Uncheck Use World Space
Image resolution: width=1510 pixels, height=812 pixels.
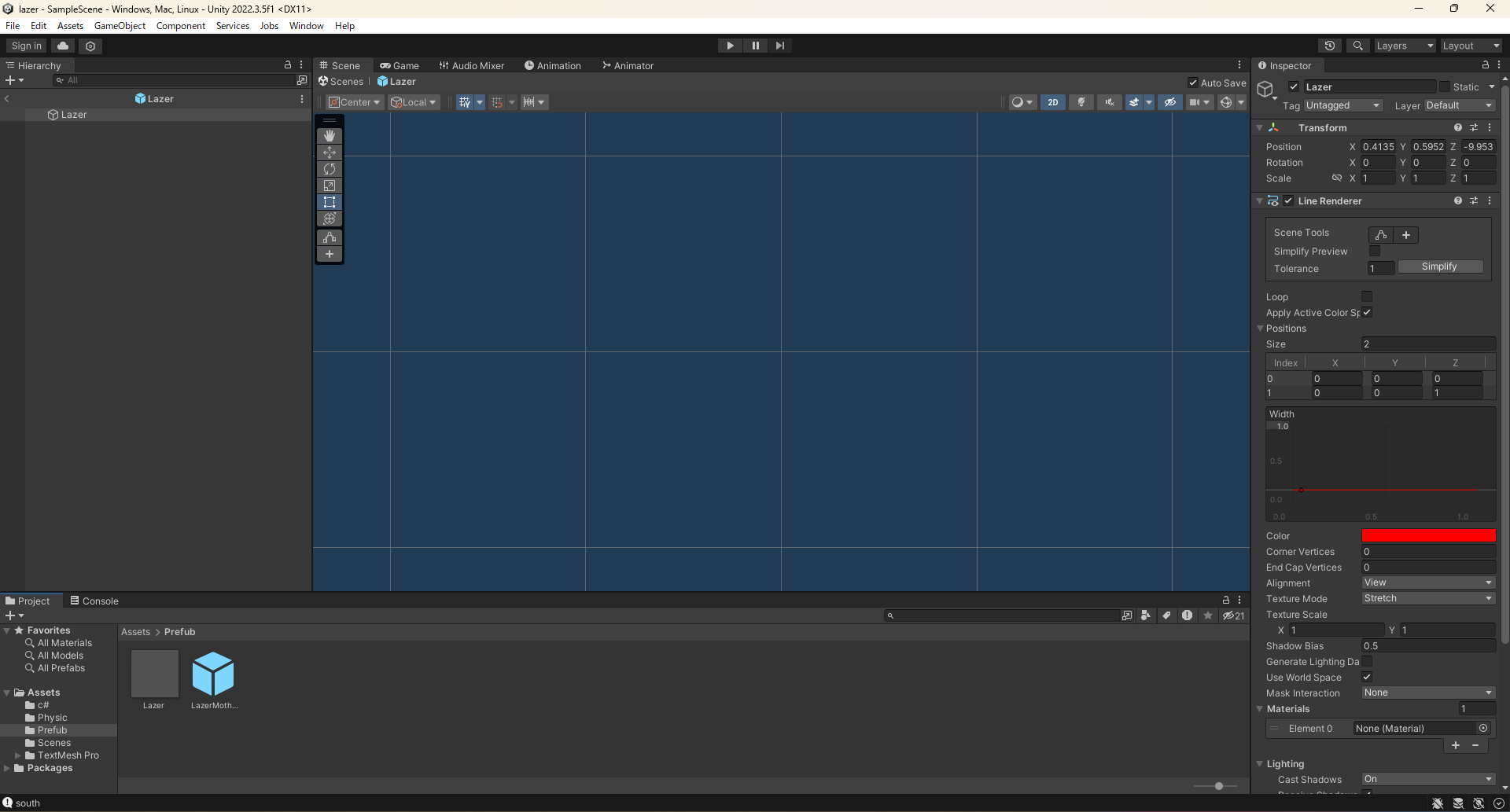(1368, 677)
